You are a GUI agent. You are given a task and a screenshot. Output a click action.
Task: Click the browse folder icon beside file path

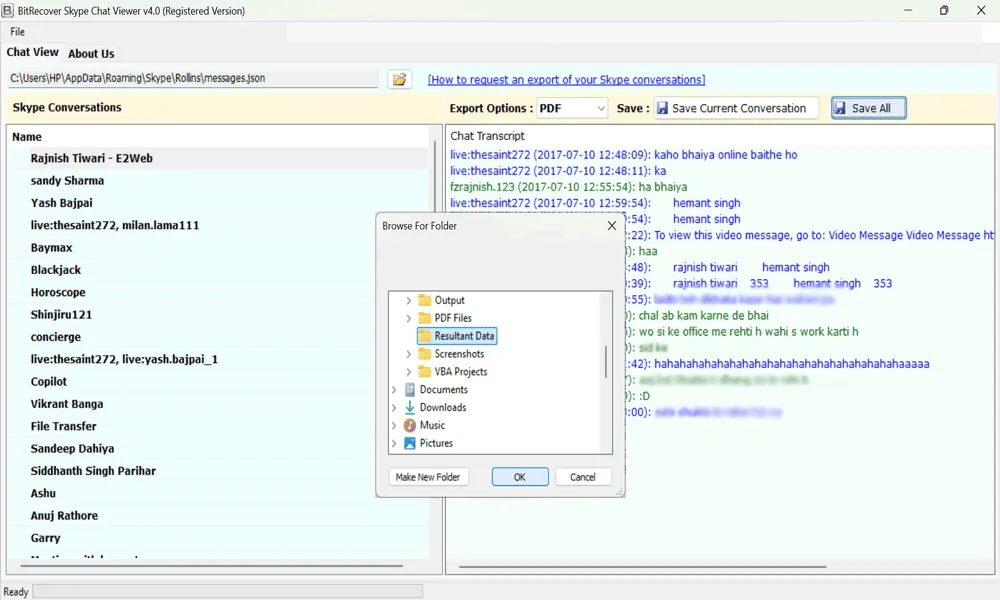tap(399, 79)
